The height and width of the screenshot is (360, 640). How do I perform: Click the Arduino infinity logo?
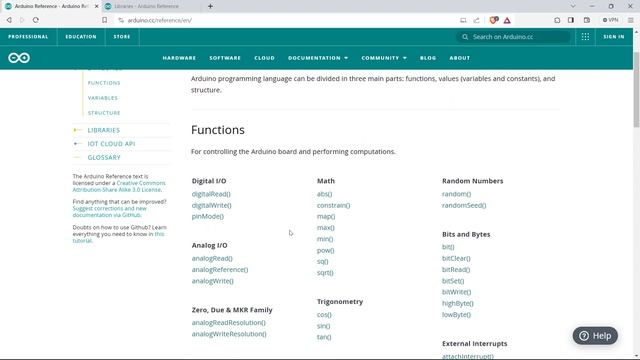click(x=19, y=58)
